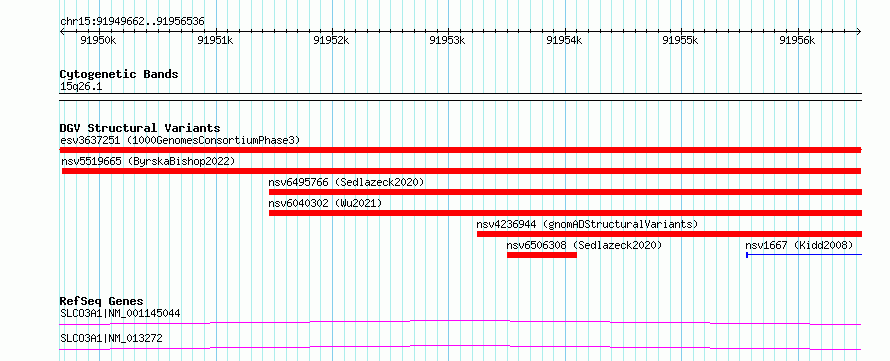Click the short nsv6506308 red bar
The image size is (890, 361).
(542, 255)
